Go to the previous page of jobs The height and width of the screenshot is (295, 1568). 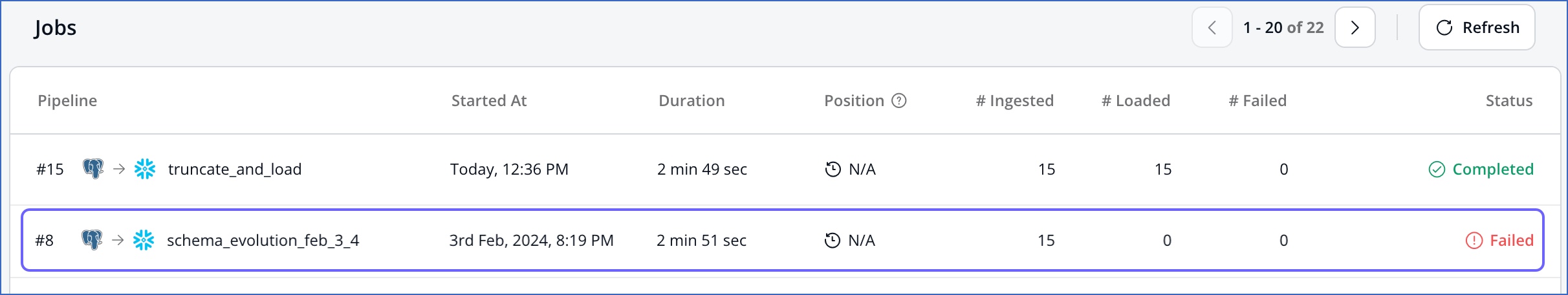1212,27
